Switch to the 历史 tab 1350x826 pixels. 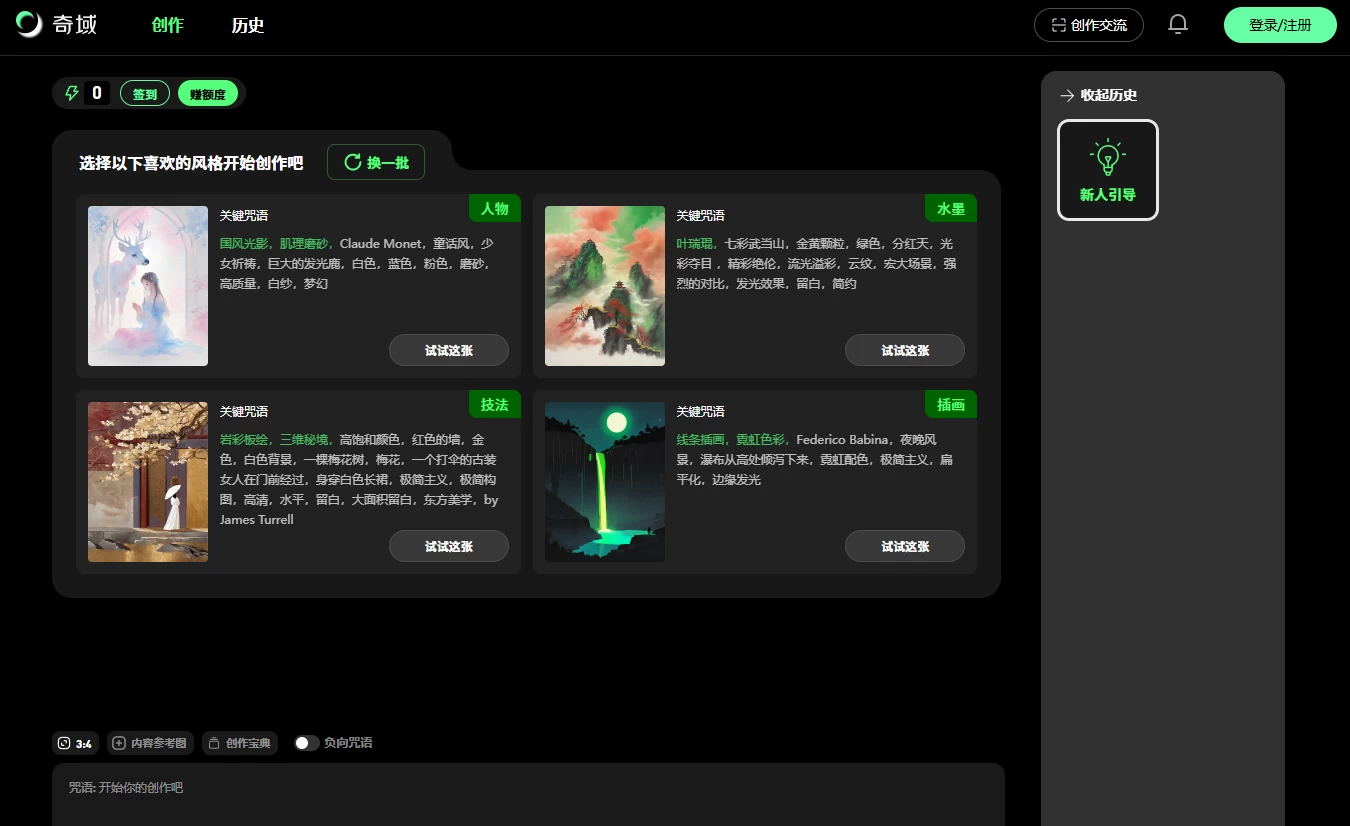pyautogui.click(x=247, y=25)
